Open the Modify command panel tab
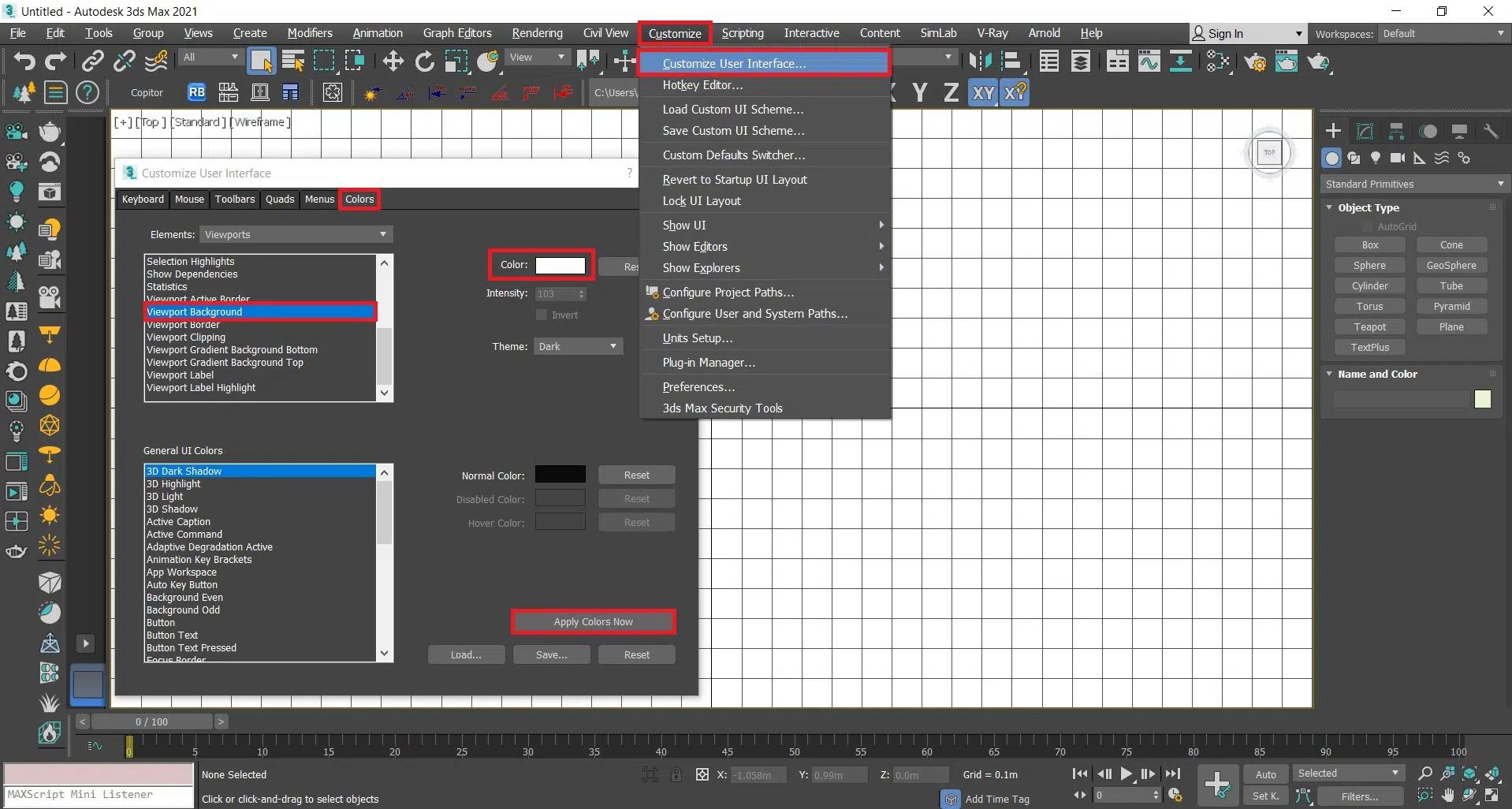The image size is (1512, 809). 1365,131
